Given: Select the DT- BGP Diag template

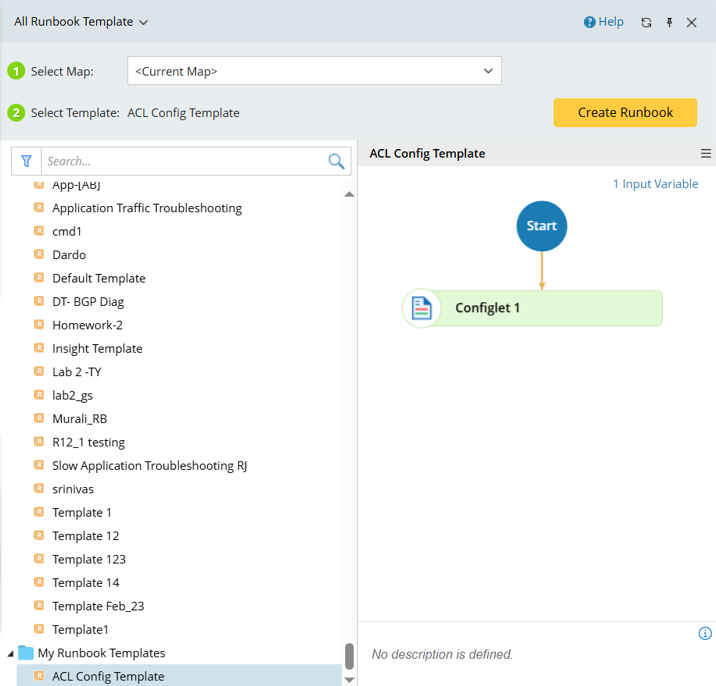Looking at the screenshot, I should [88, 301].
